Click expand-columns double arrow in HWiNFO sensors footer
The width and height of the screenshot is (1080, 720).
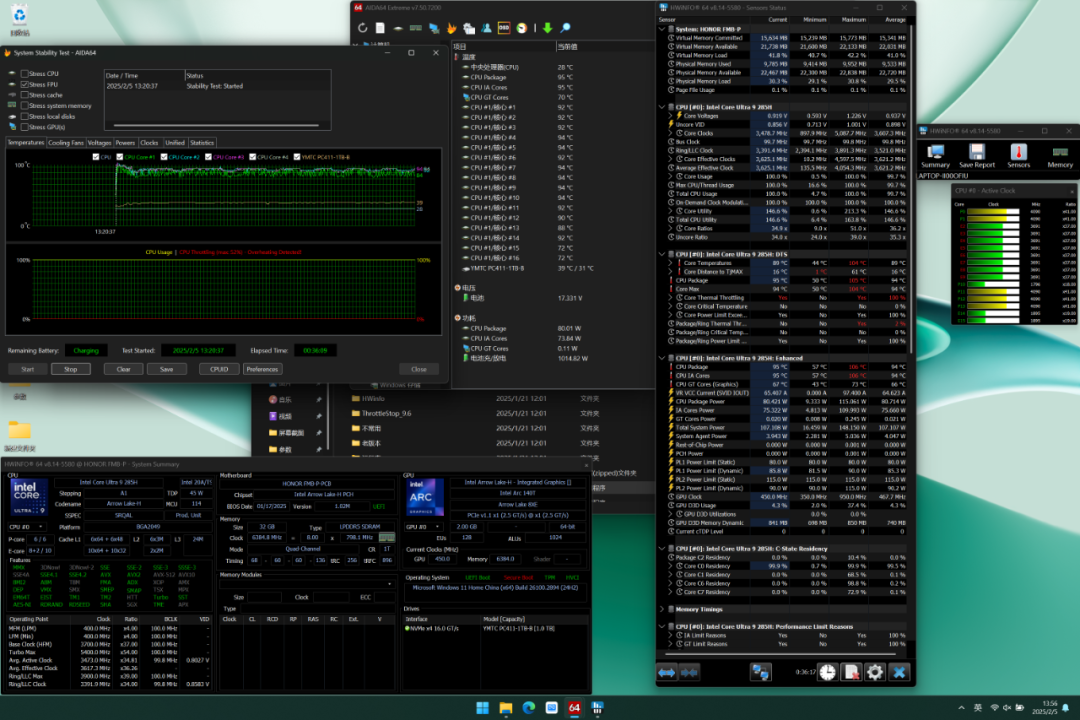[667, 672]
